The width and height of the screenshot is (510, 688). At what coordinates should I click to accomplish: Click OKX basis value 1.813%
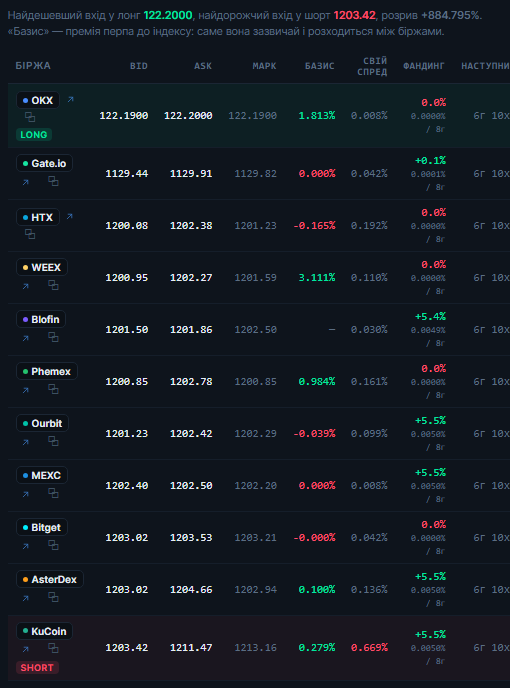coord(317,115)
